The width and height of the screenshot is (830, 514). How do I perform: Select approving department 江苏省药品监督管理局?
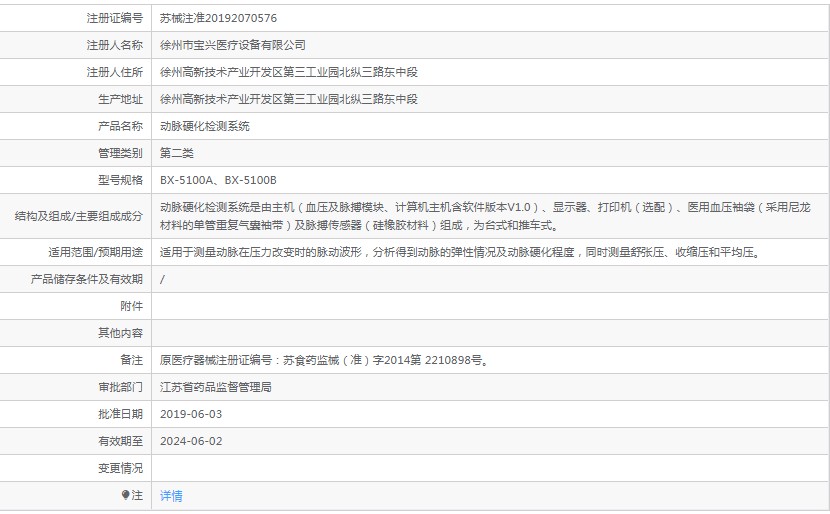(x=216, y=387)
